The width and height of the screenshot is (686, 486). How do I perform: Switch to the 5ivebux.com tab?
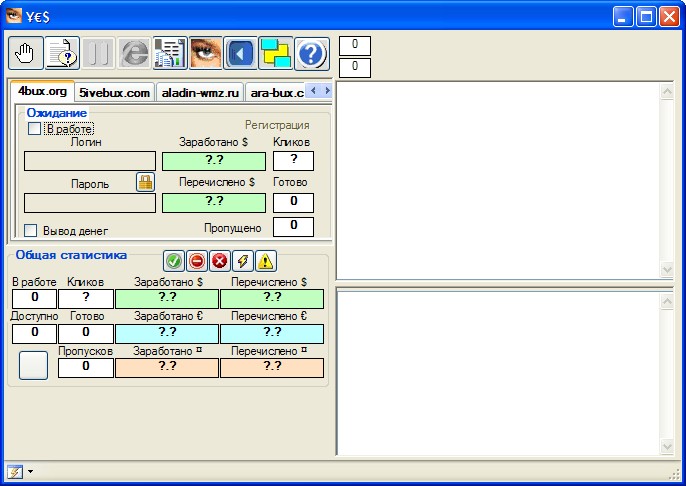pyautogui.click(x=114, y=93)
